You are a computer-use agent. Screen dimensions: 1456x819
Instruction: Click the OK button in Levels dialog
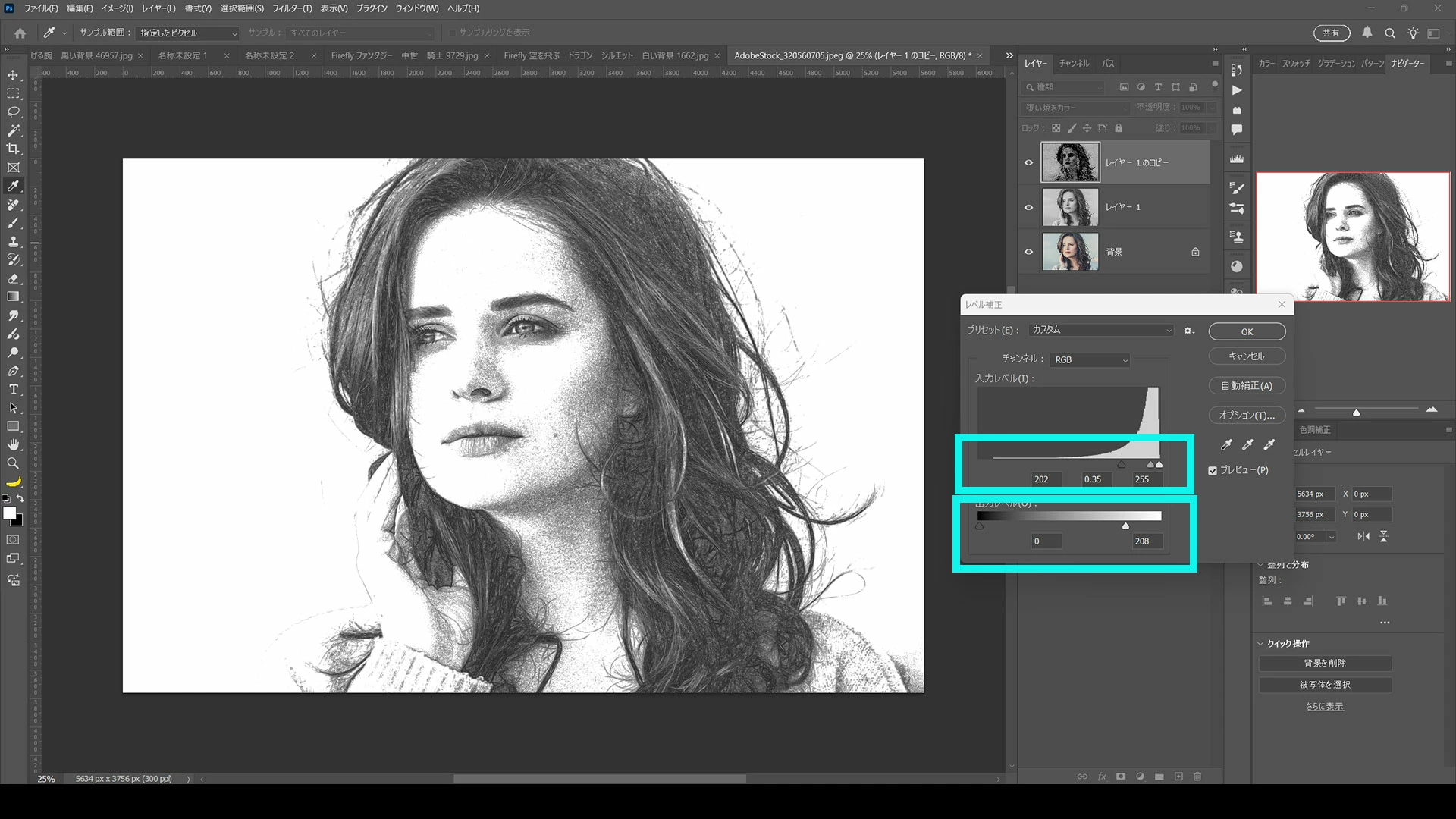pyautogui.click(x=1247, y=332)
